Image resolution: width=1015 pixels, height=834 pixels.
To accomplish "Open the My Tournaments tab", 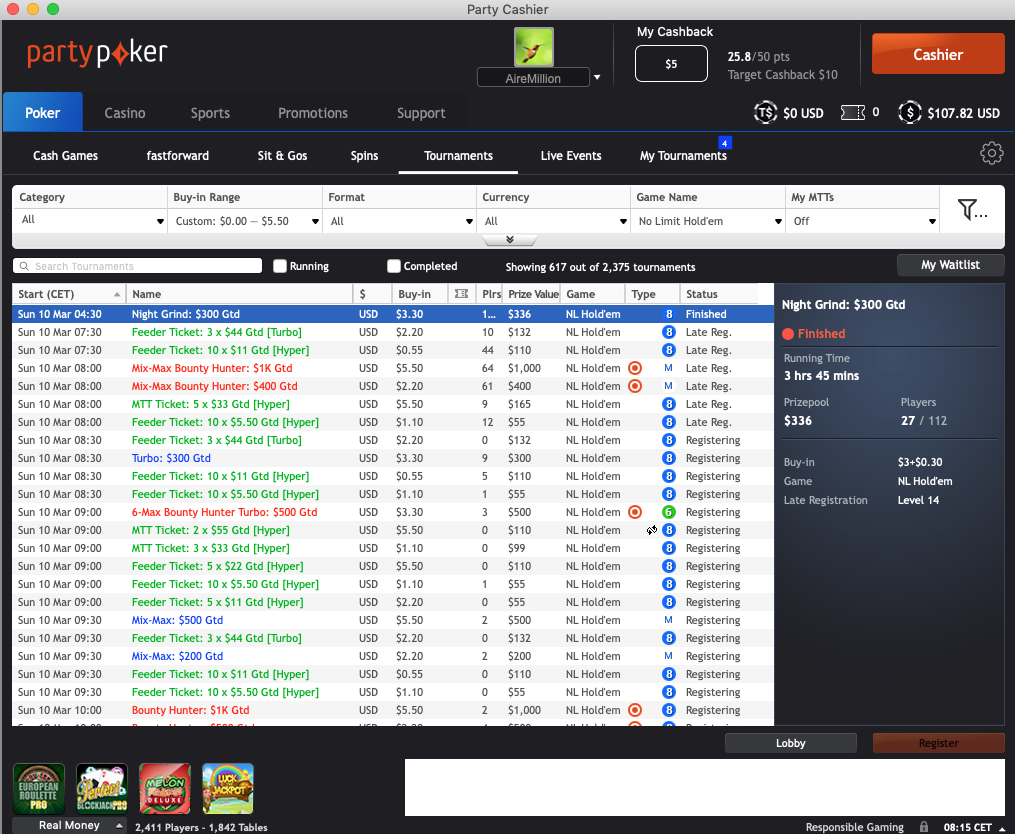I will 683,155.
